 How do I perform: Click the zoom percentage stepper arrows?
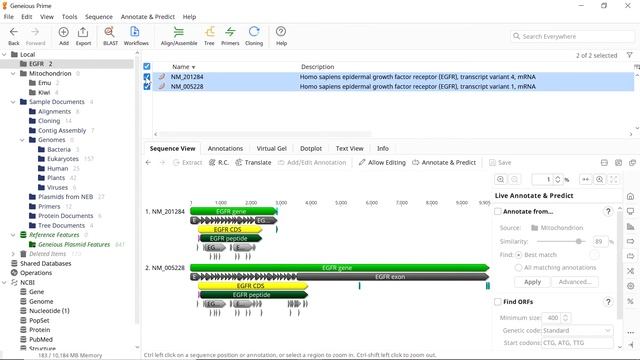558,179
